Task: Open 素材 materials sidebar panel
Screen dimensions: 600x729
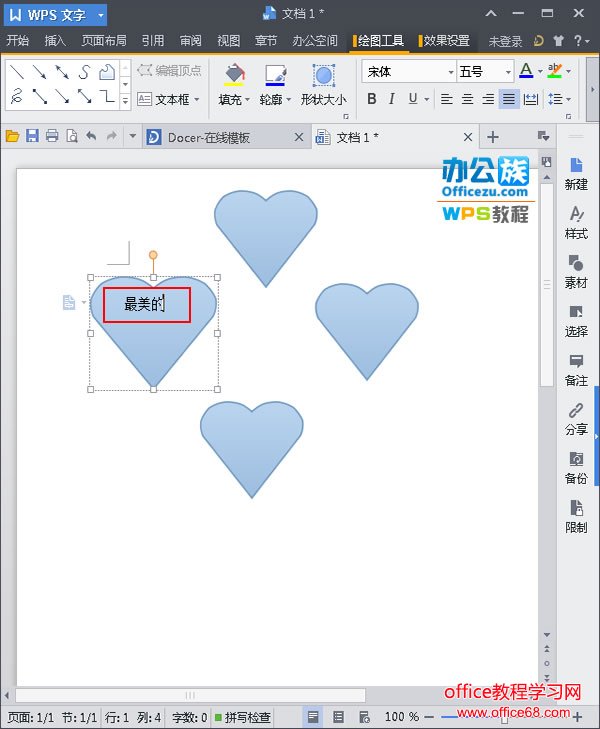Action: tap(576, 272)
